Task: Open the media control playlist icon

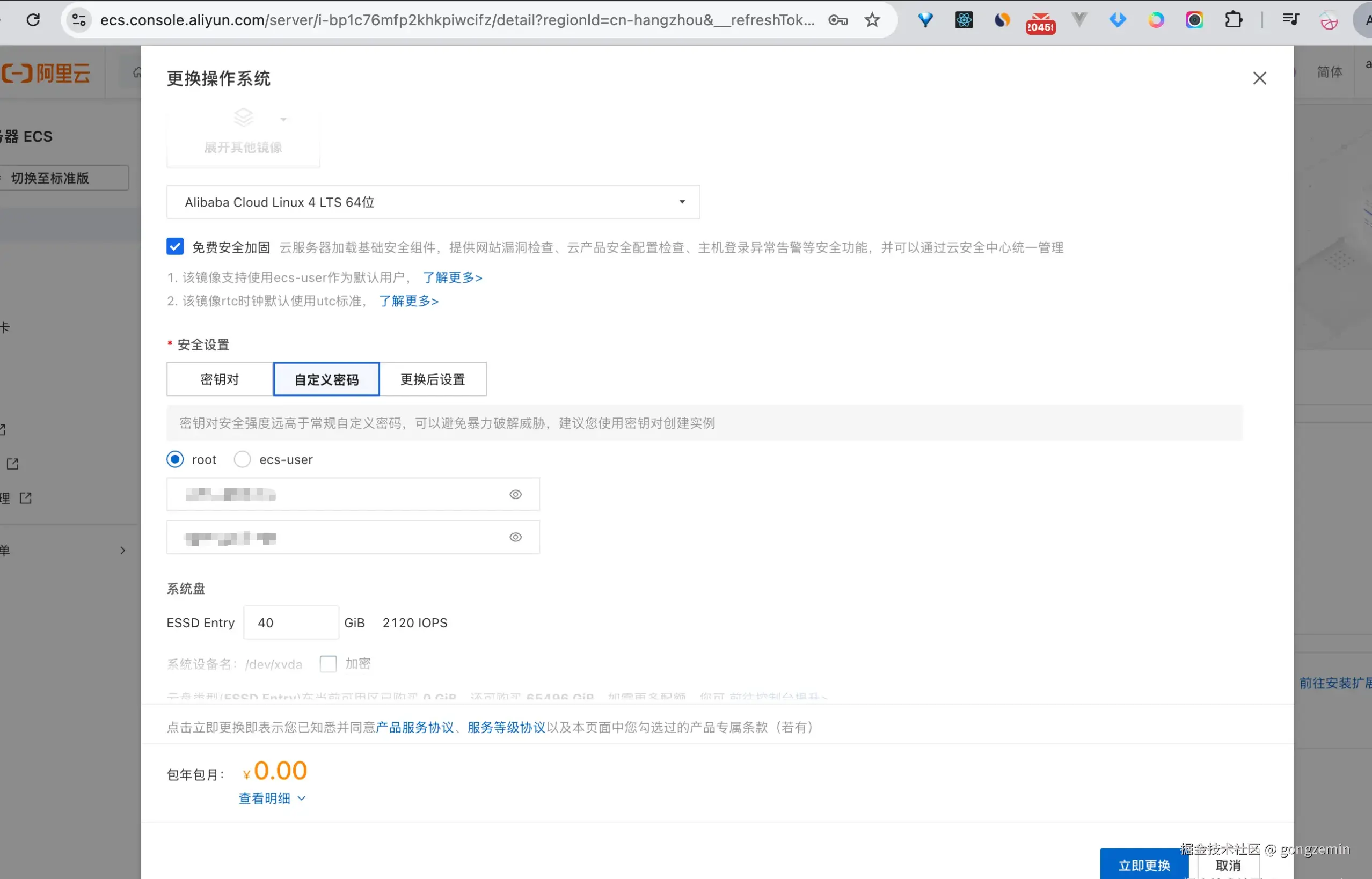Action: (x=1290, y=20)
